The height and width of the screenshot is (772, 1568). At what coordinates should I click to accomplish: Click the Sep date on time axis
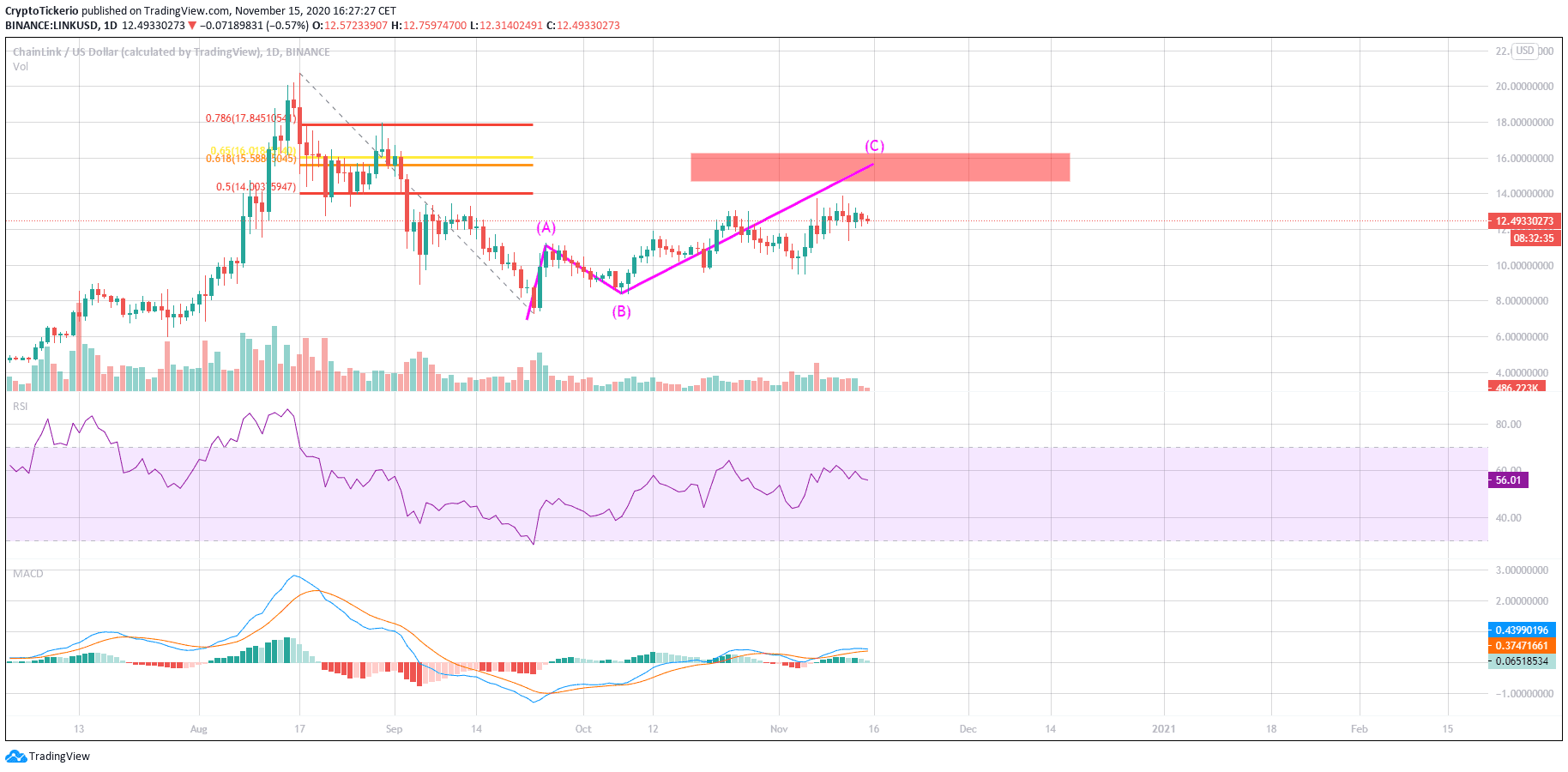coord(394,729)
